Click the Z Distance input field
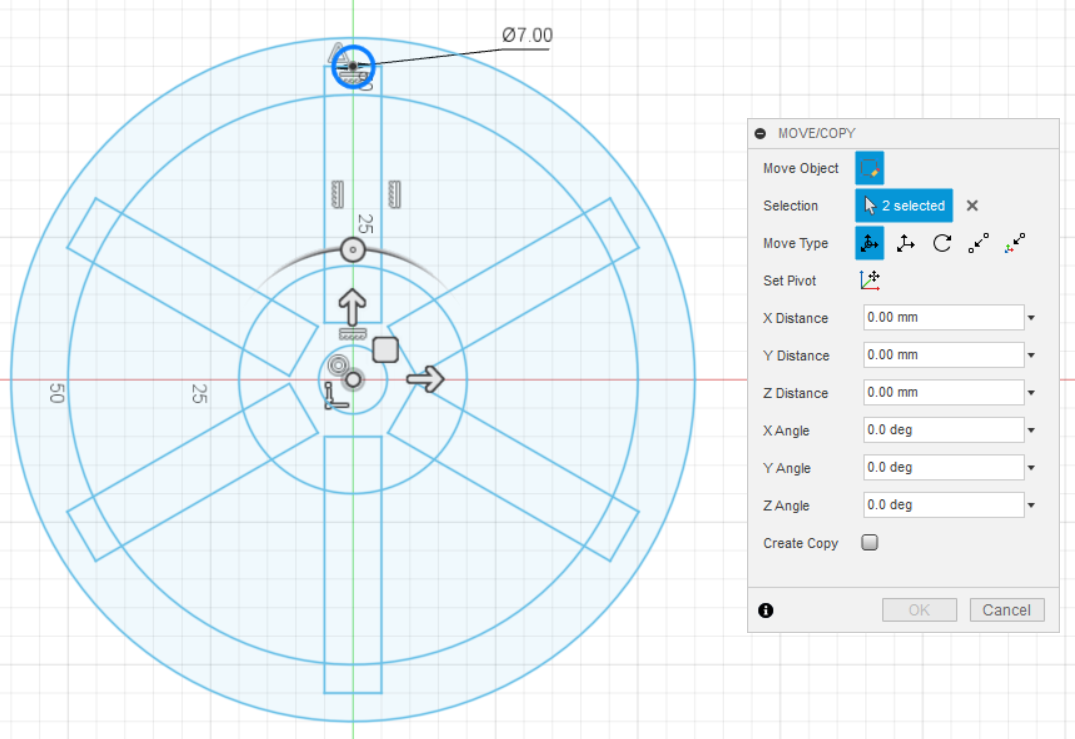The width and height of the screenshot is (1075, 739). [943, 393]
